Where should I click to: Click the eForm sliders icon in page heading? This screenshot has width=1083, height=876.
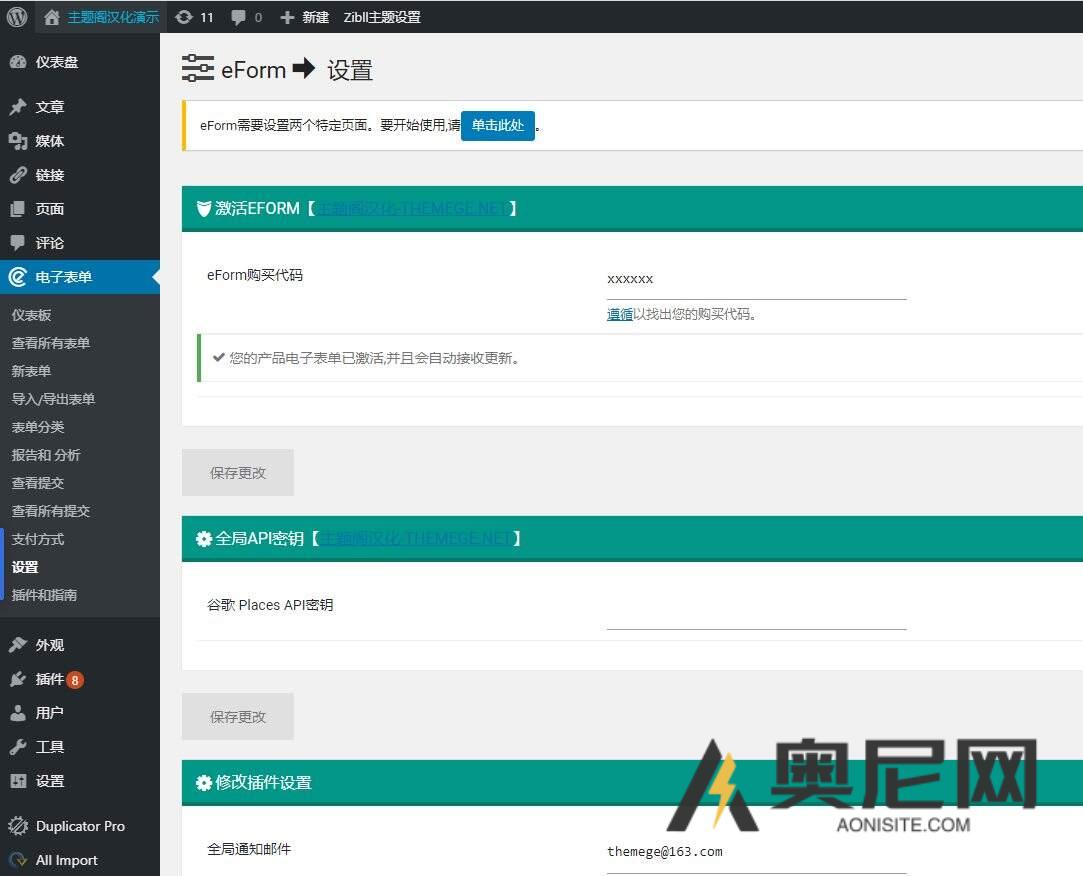coord(198,68)
